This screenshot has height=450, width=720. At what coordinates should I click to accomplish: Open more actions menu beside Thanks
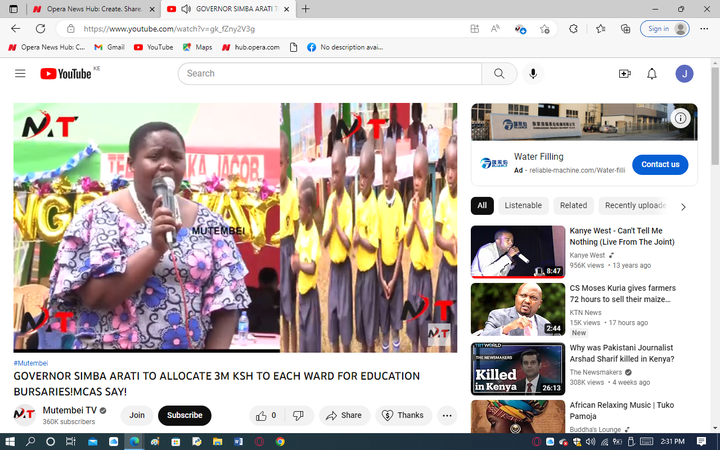pos(448,415)
